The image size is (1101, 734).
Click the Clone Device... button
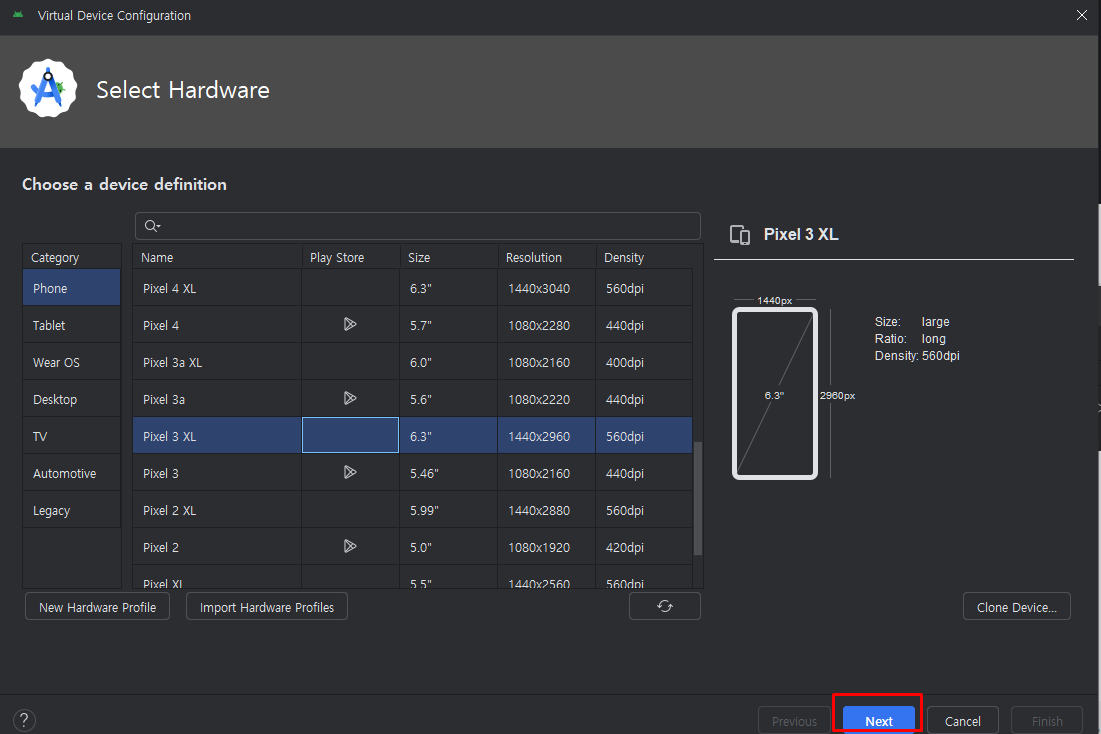(1017, 607)
